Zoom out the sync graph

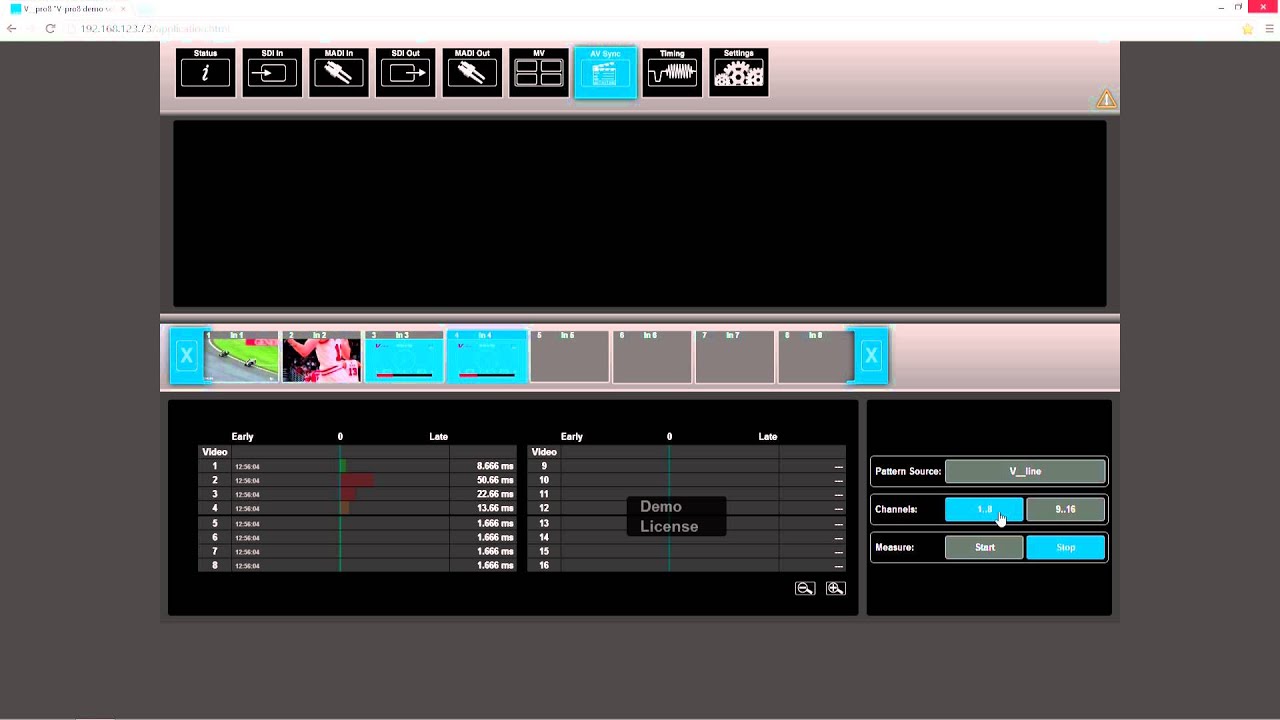tap(805, 589)
